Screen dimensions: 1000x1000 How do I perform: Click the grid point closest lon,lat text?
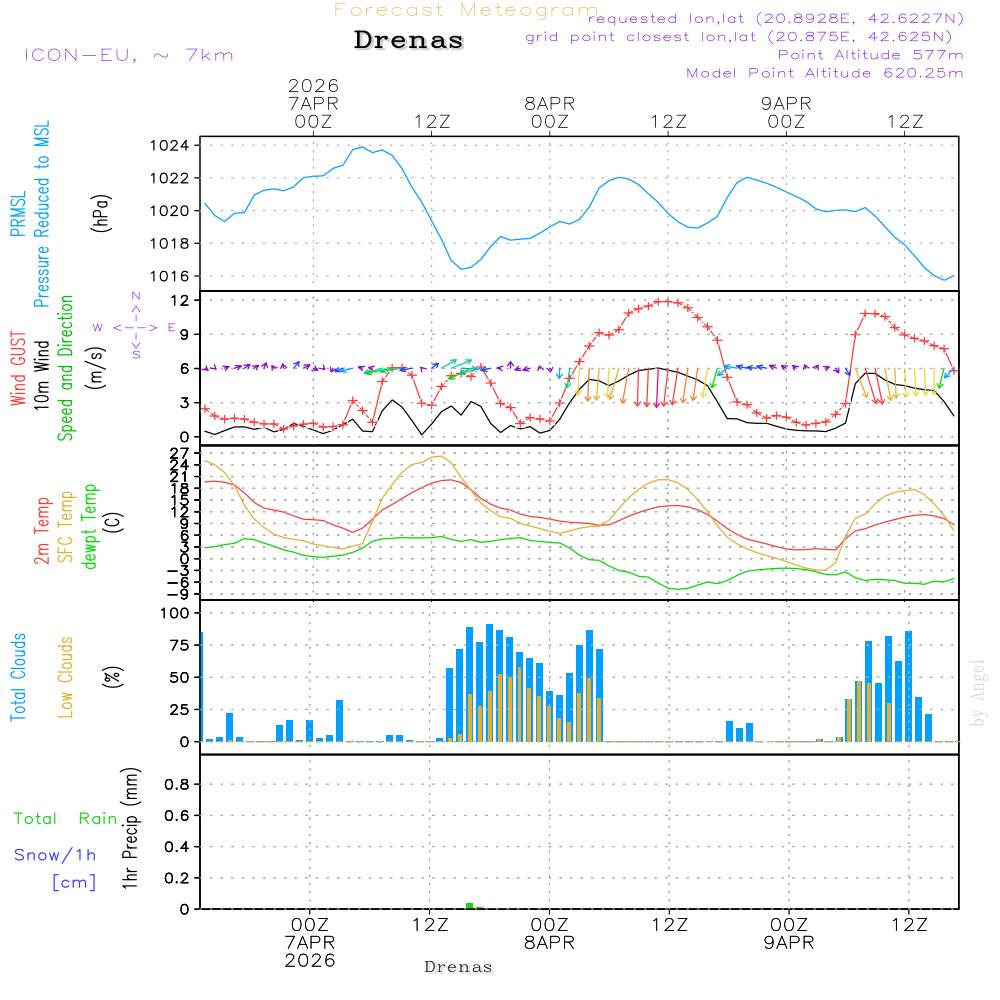745,37
